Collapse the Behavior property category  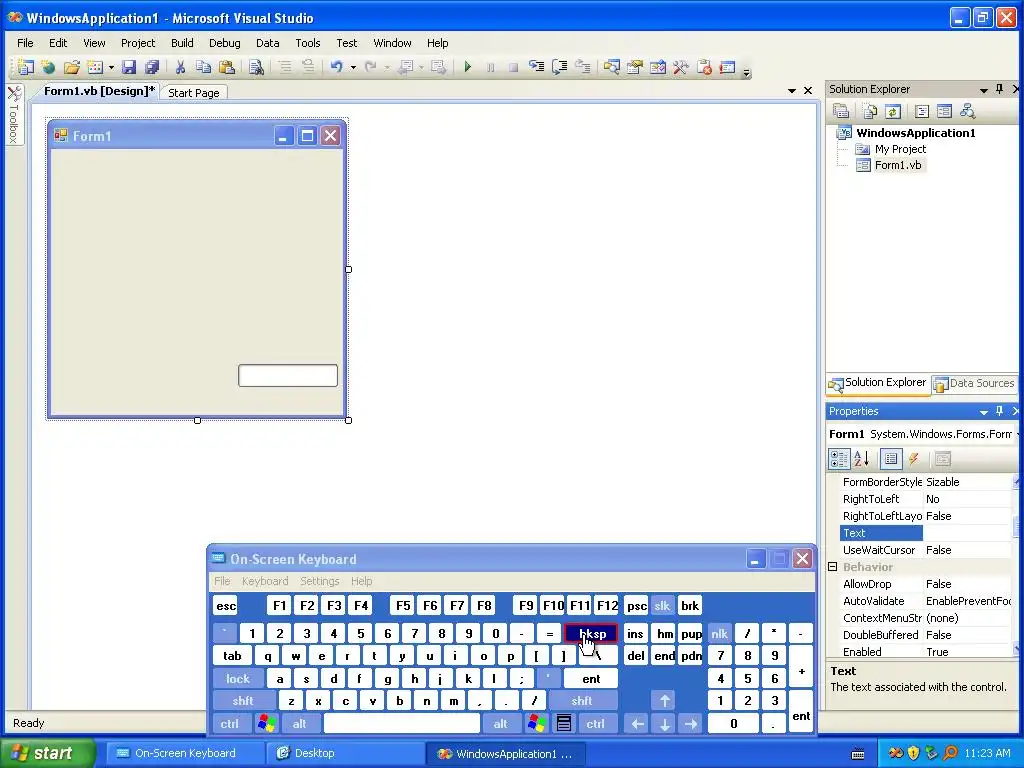(833, 567)
